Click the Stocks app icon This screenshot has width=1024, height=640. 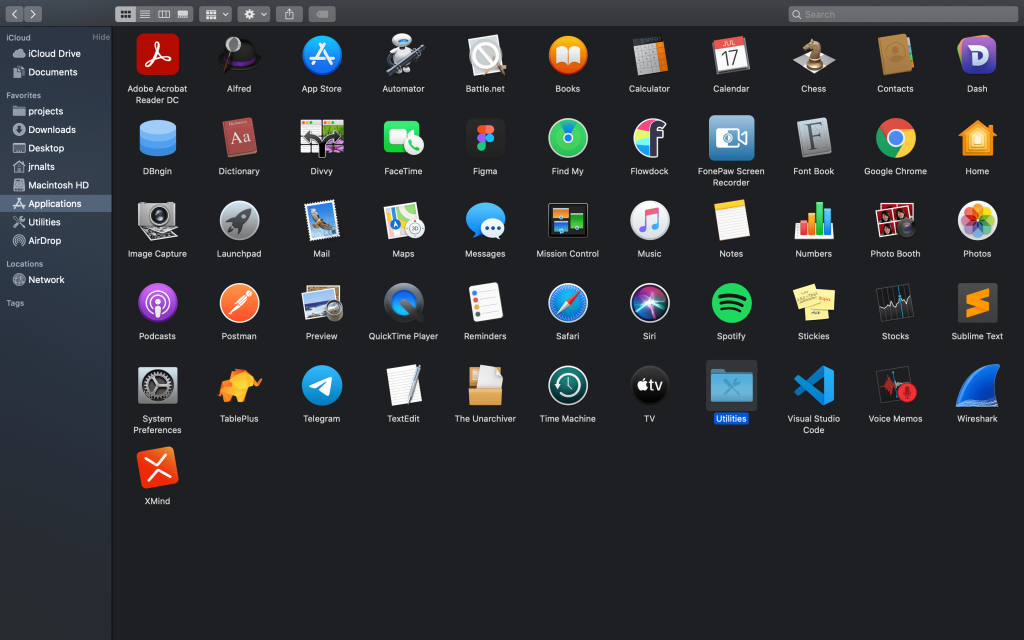895,303
